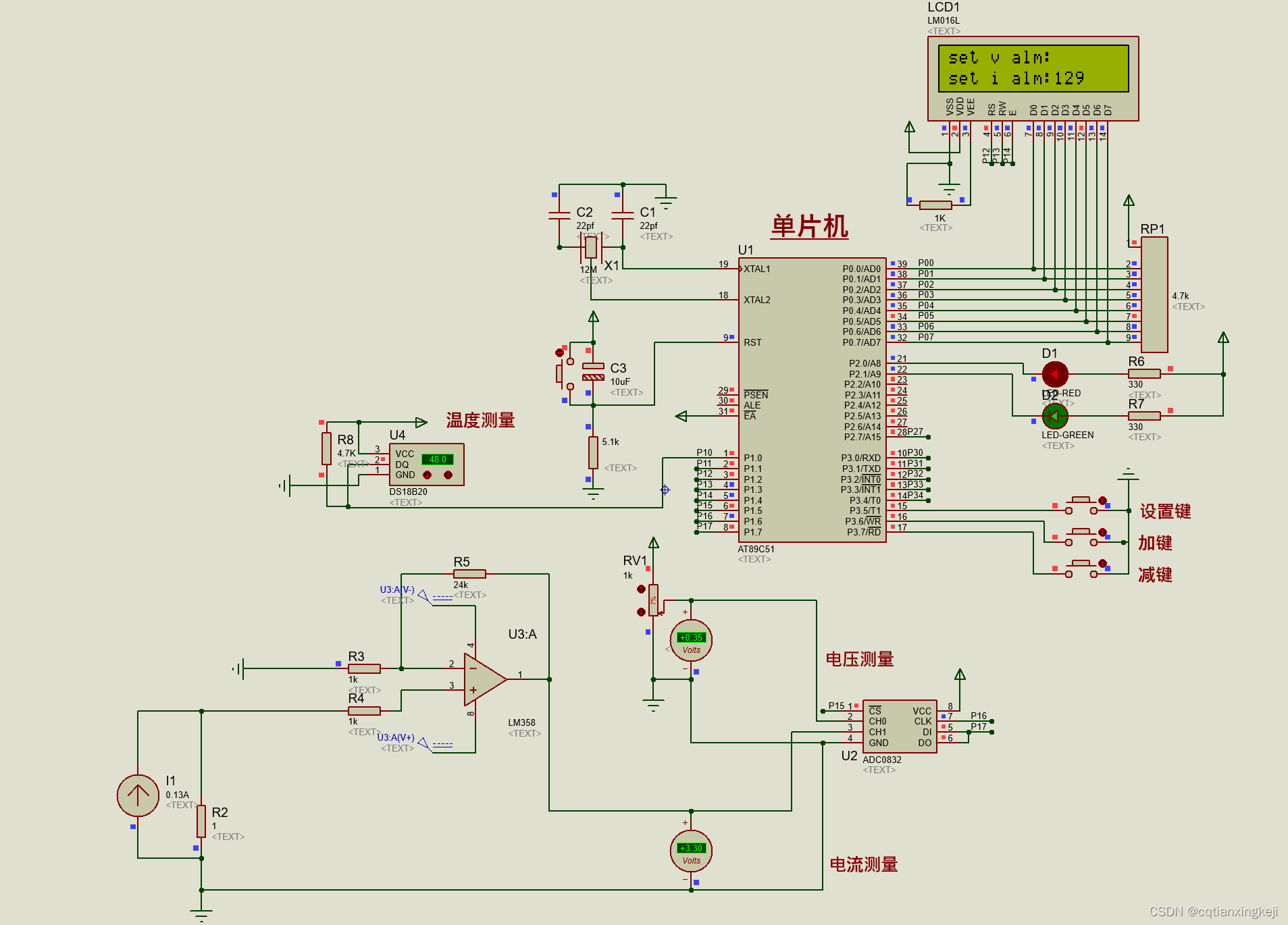Click the 电流测量 section label

pyautogui.click(x=864, y=865)
